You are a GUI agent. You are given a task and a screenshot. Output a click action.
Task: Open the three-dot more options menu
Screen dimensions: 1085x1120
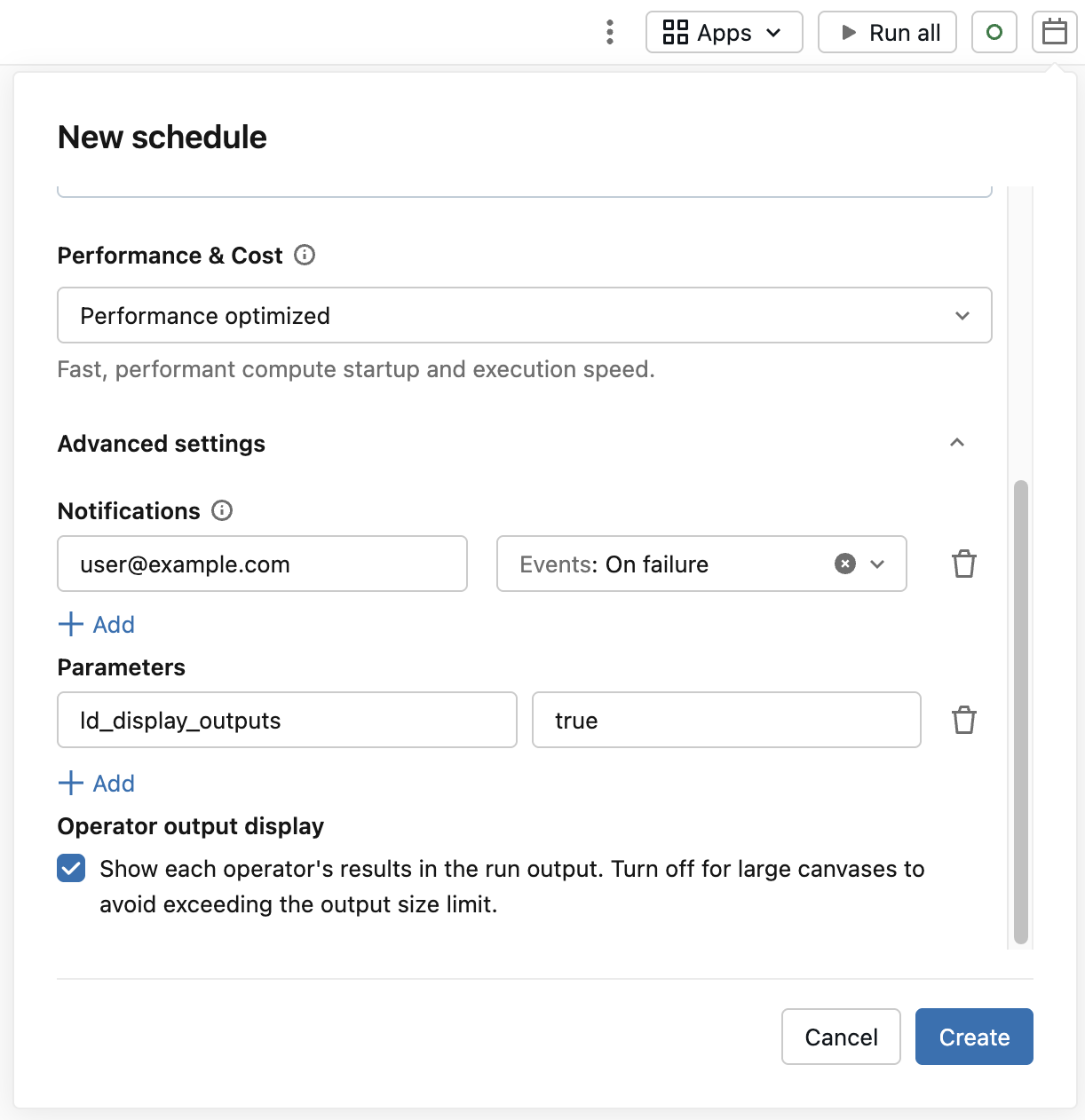(x=609, y=32)
